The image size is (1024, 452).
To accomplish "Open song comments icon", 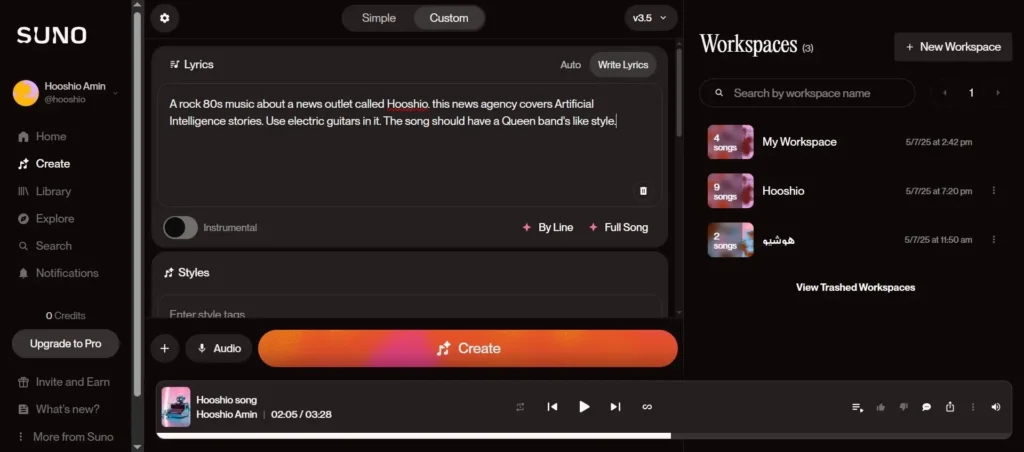I will tap(926, 407).
